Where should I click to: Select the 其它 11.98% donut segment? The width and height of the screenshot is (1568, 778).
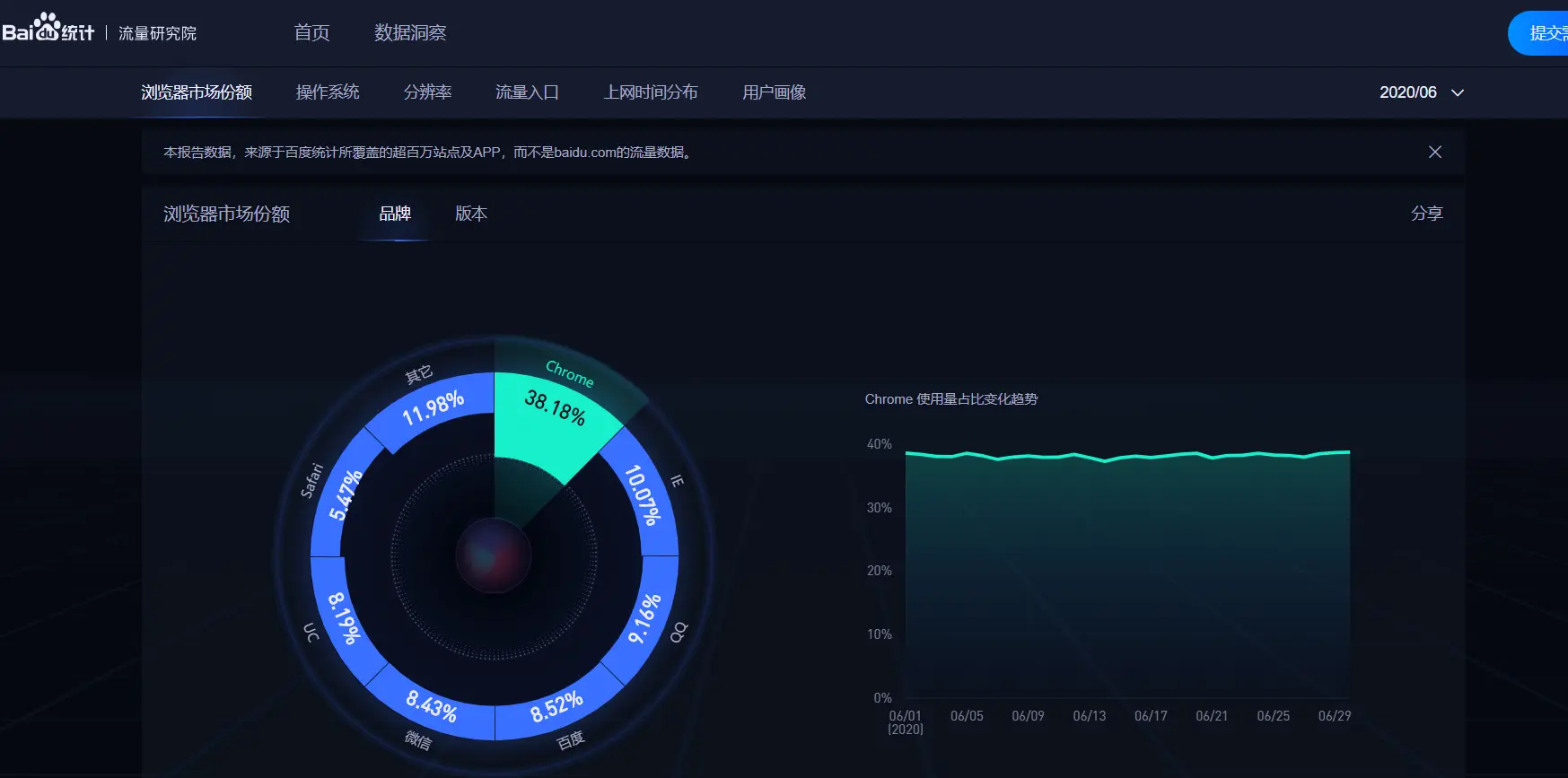[x=433, y=408]
